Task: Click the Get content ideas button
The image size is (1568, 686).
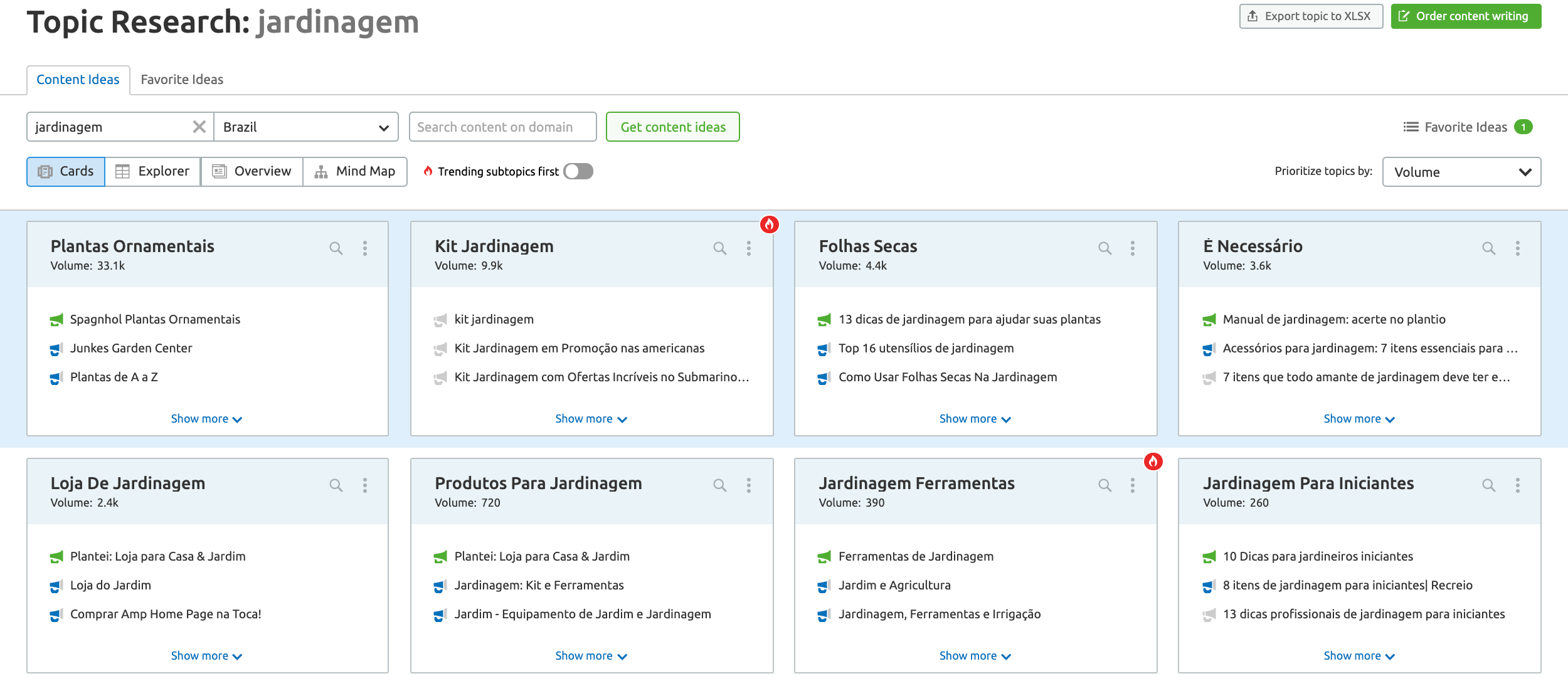Action: point(672,126)
